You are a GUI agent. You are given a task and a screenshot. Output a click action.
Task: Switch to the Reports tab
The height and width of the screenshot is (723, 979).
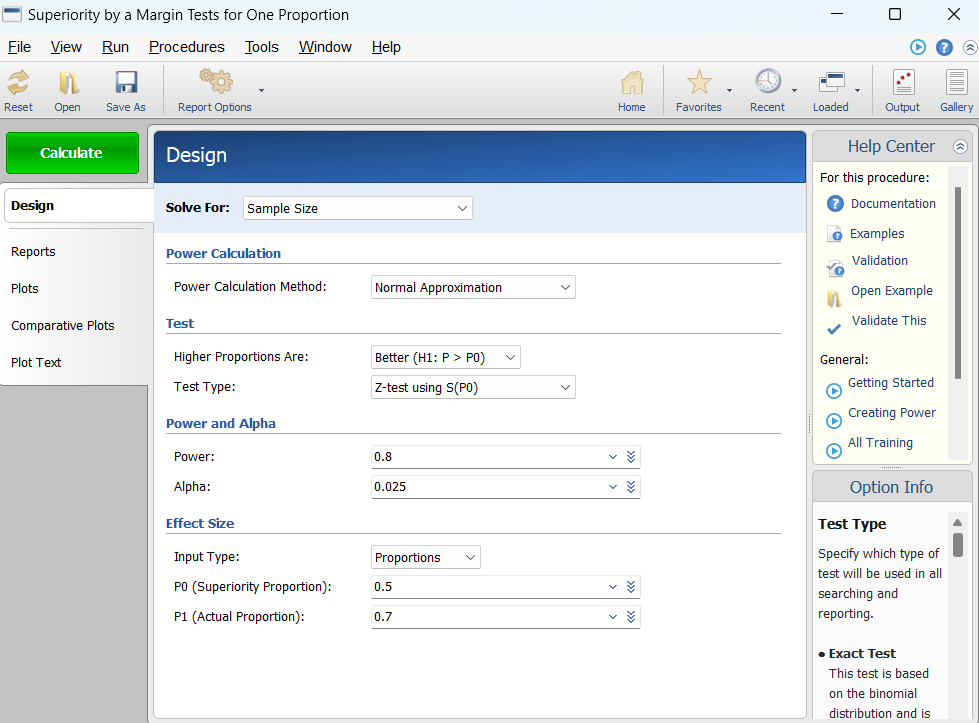33,252
